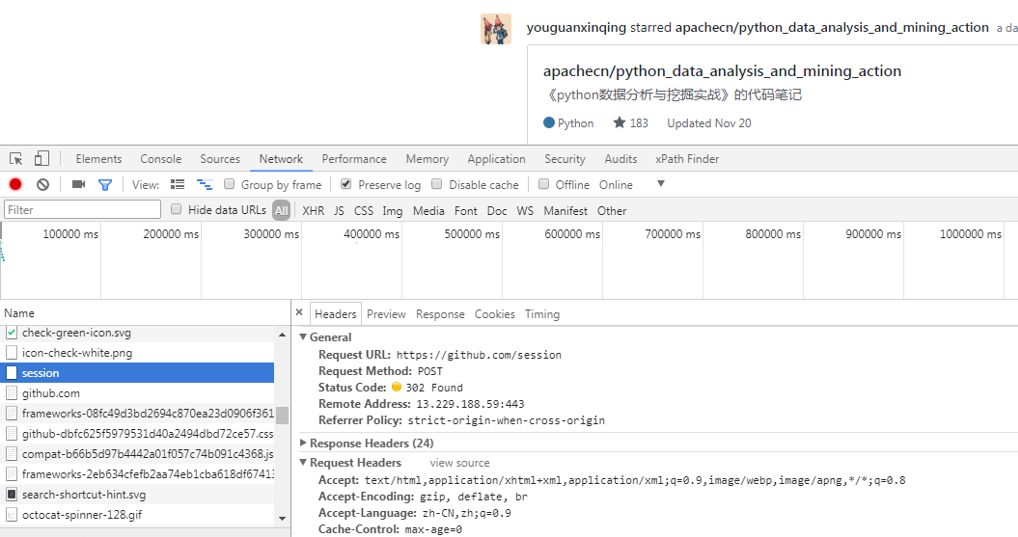Open the apachecn/python_data_analysis_and_mining_action repository title link
This screenshot has height=537, width=1018.
(x=722, y=71)
